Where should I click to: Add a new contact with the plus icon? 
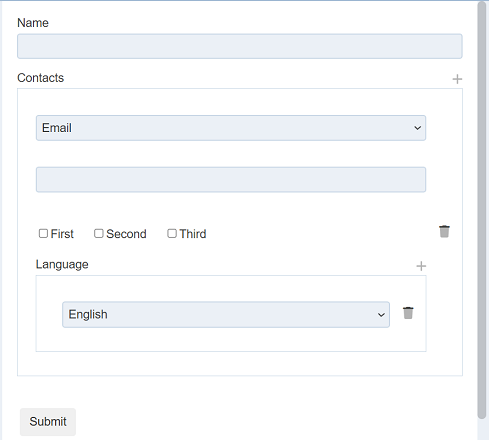click(x=457, y=79)
